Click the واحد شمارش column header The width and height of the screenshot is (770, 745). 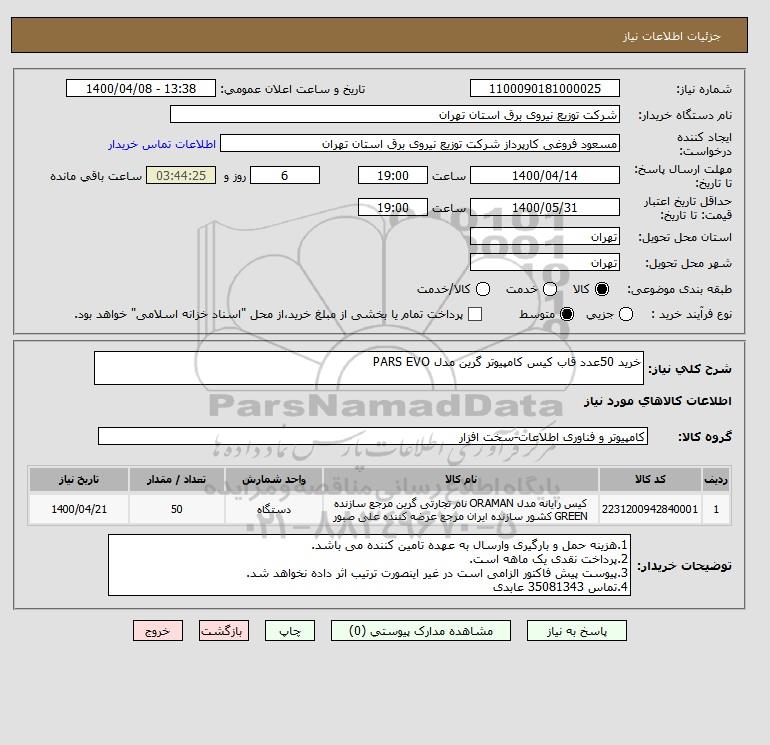(274, 479)
